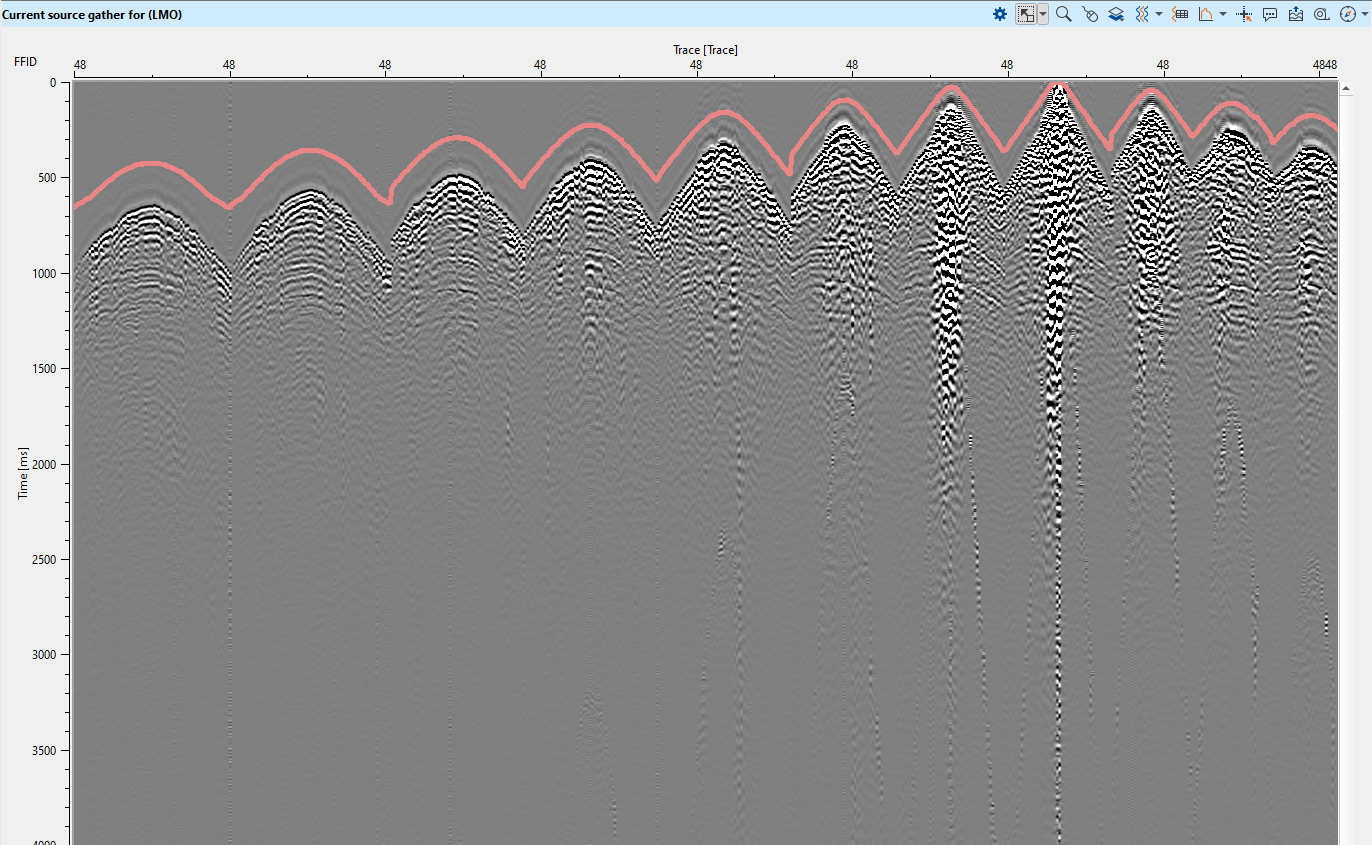Open the trace header table icon
This screenshot has height=845, width=1372.
[x=1180, y=14]
